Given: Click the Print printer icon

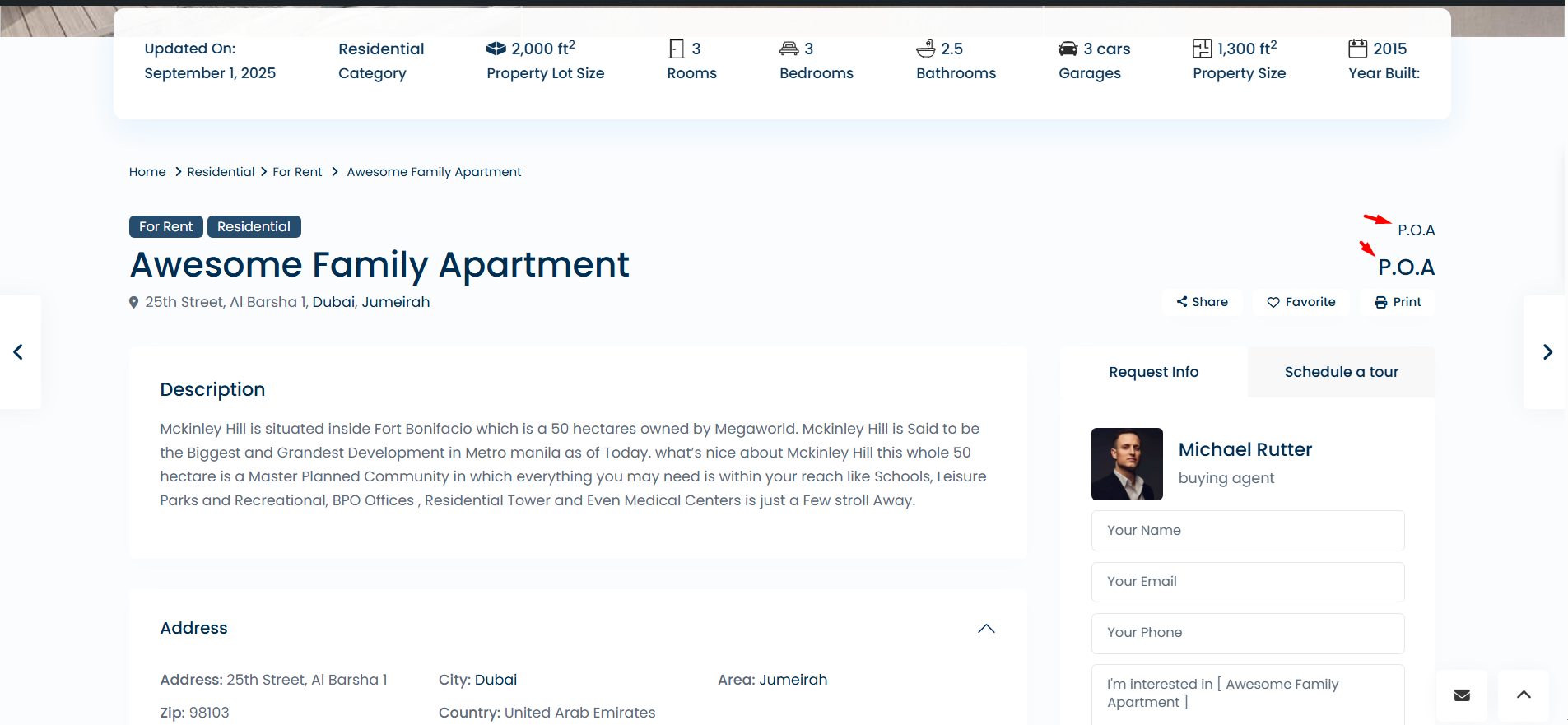Looking at the screenshot, I should pos(1380,303).
